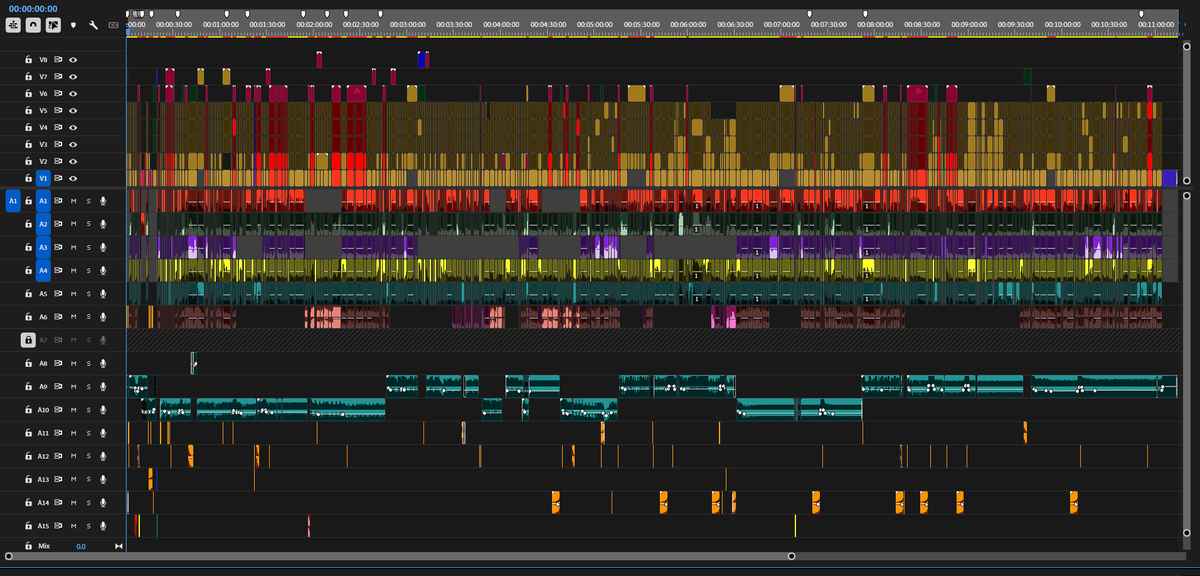Toggle sync lock on track A12
The image size is (1200, 576).
point(59,456)
